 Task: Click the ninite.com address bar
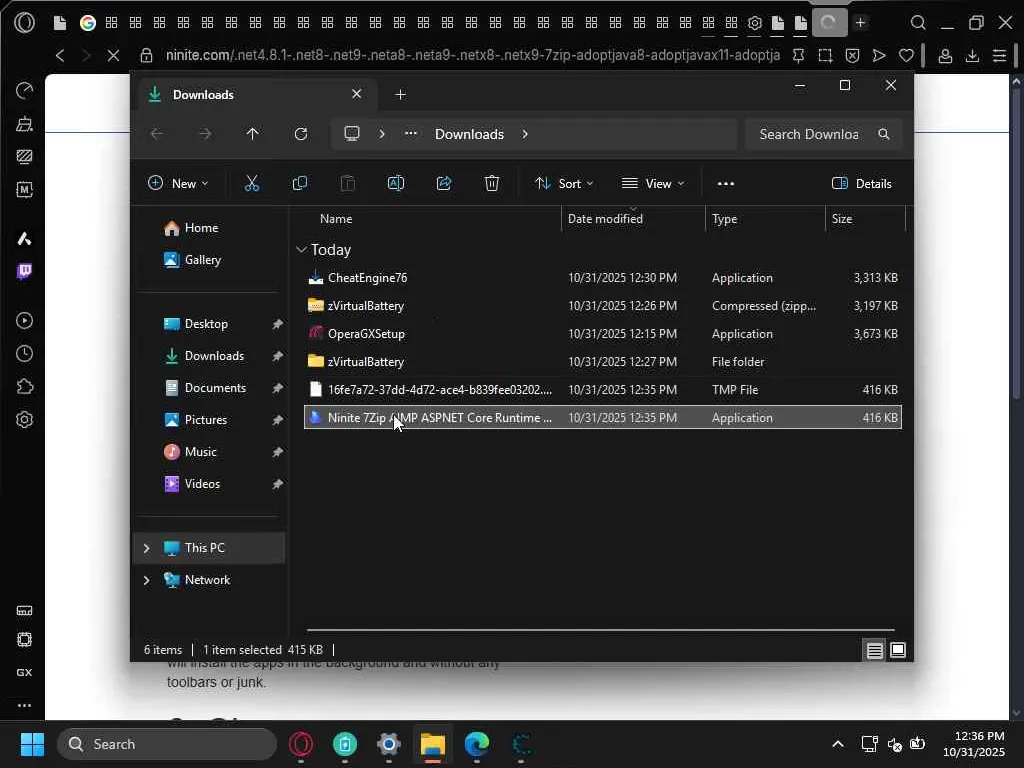(x=473, y=56)
